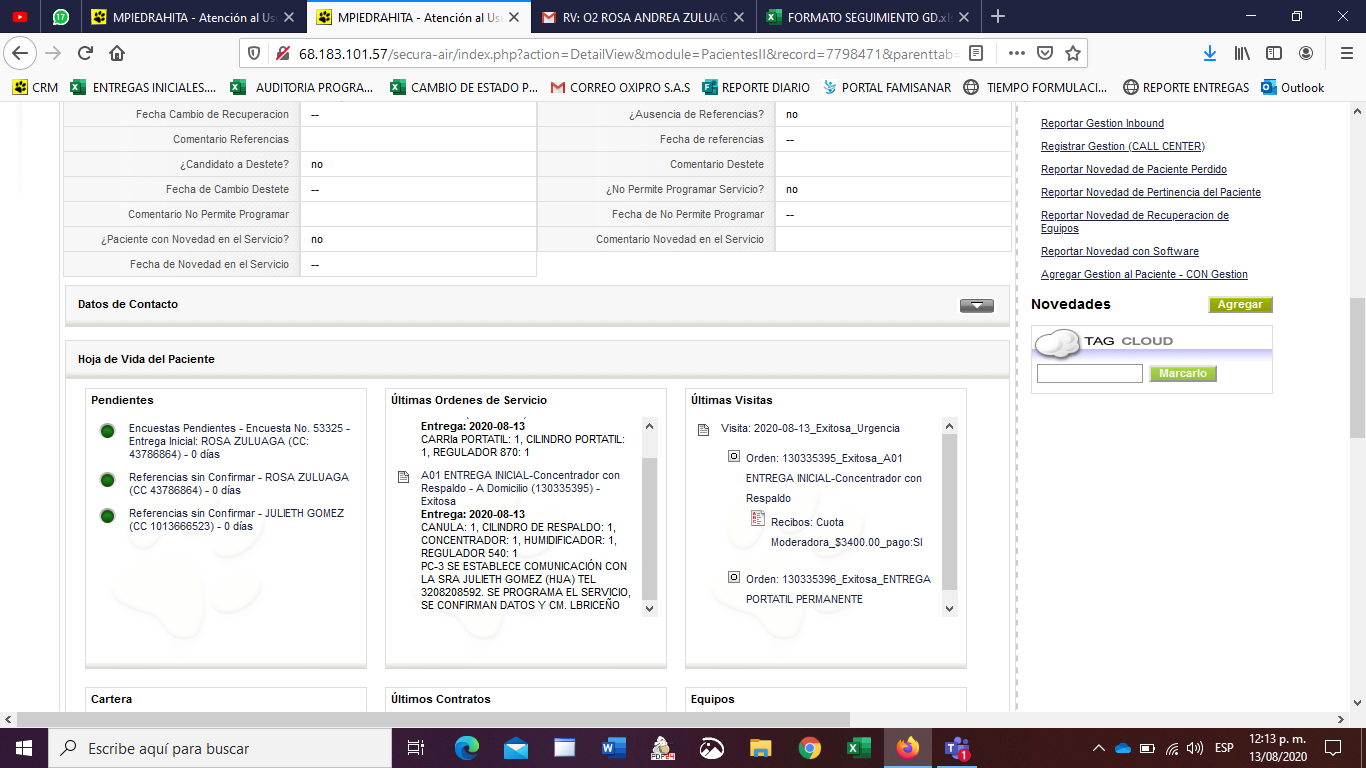
Task: Click the vertical page scrollbar thumb
Action: coord(1357,367)
